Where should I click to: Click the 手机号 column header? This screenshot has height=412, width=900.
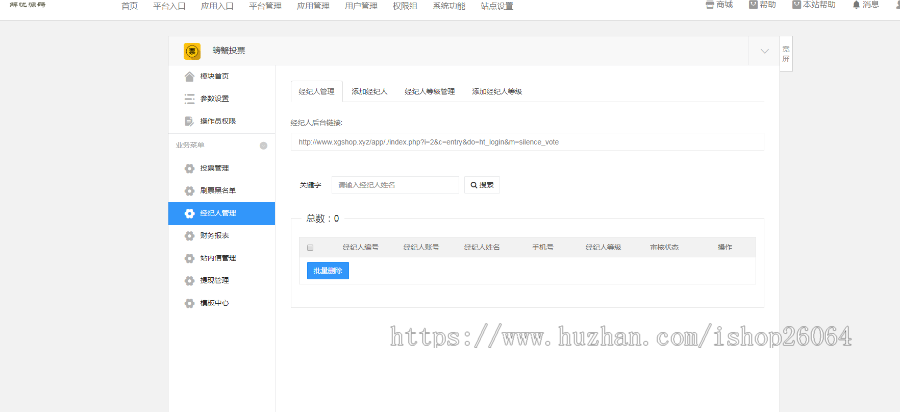[542, 247]
